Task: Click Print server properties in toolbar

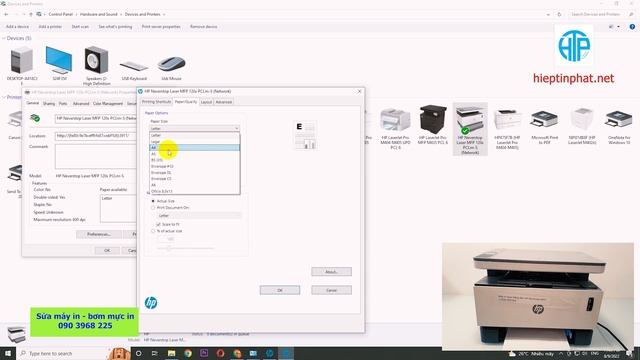Action: point(161,27)
